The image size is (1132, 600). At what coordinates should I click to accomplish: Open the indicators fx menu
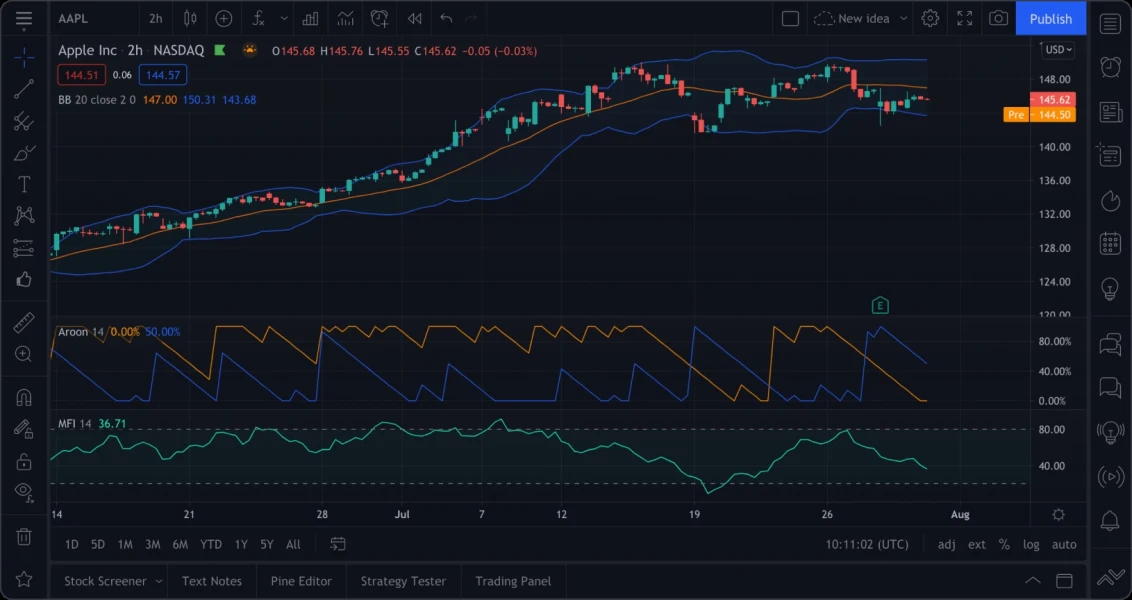(258, 18)
